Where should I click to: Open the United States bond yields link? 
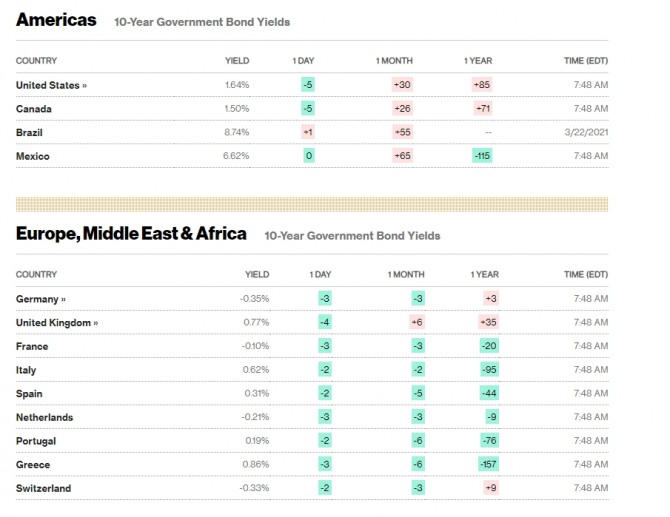51,85
